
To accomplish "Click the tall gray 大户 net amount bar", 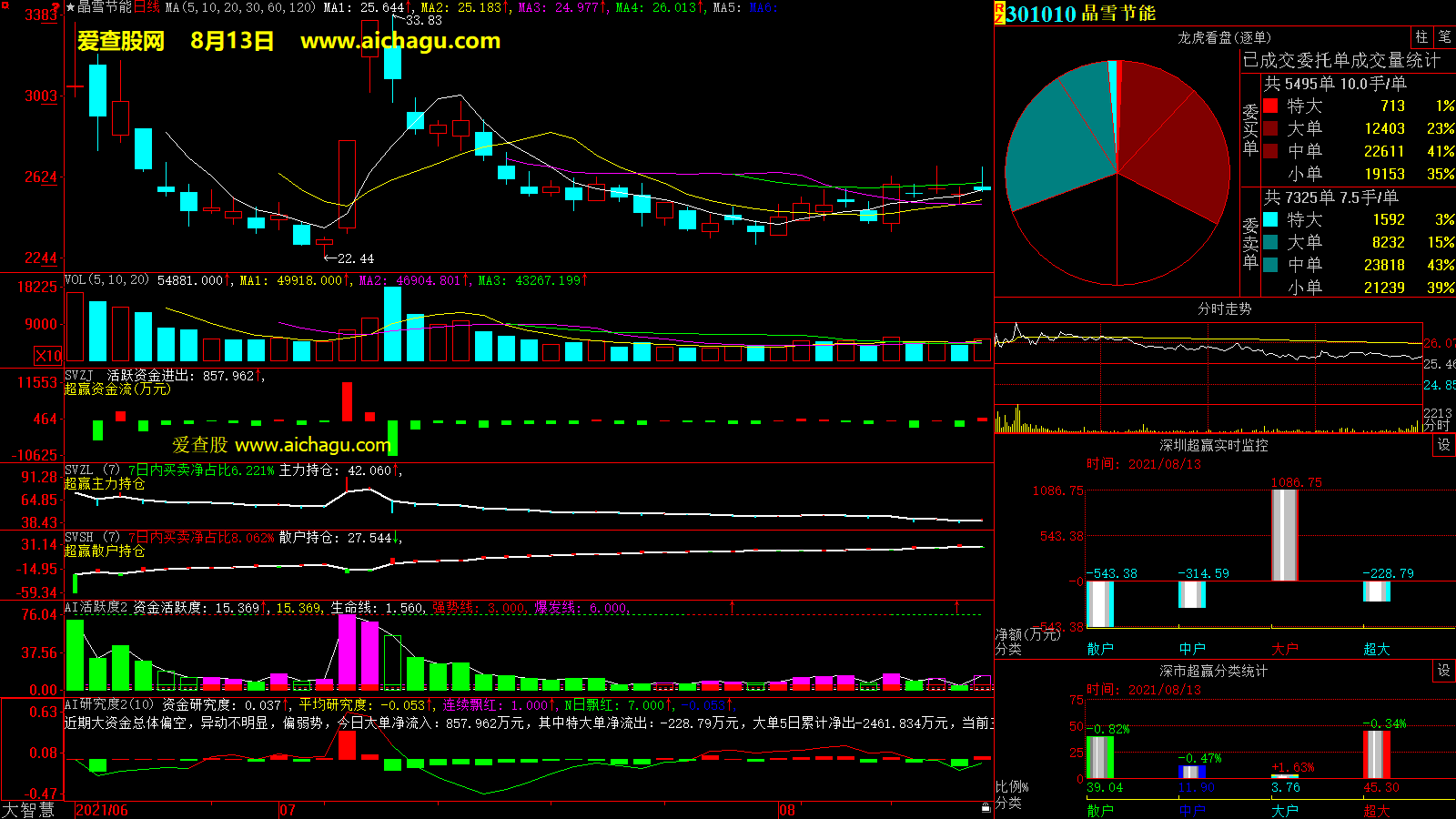I will pyautogui.click(x=1284, y=535).
